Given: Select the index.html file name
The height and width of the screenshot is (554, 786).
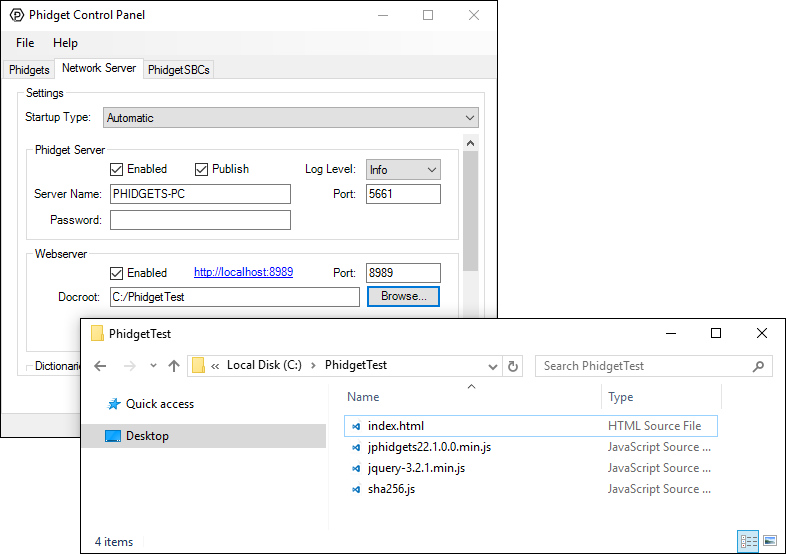Looking at the screenshot, I should tap(396, 426).
